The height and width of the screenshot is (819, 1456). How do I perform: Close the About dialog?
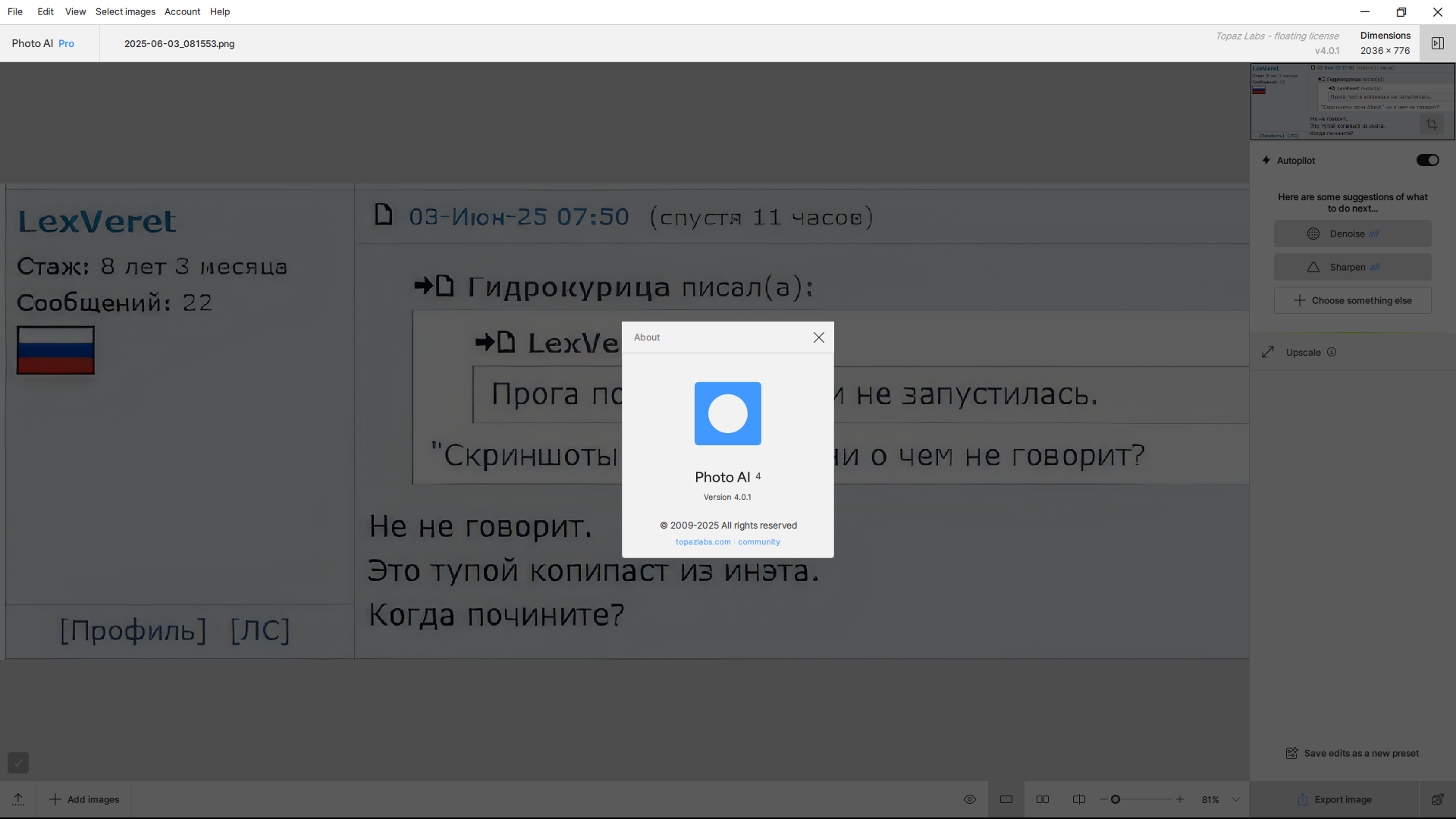818,337
